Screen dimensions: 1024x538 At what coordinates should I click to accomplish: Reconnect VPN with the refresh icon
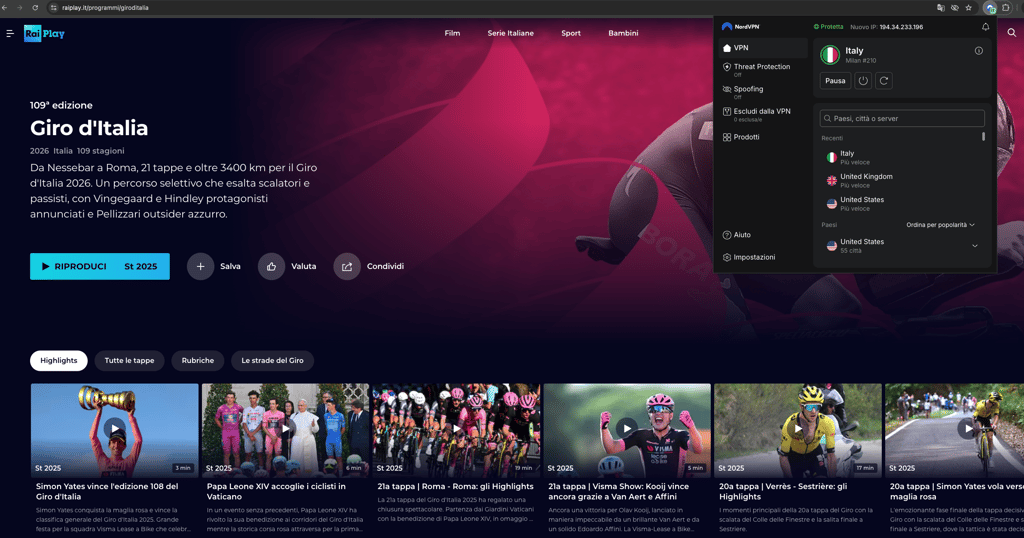click(884, 81)
